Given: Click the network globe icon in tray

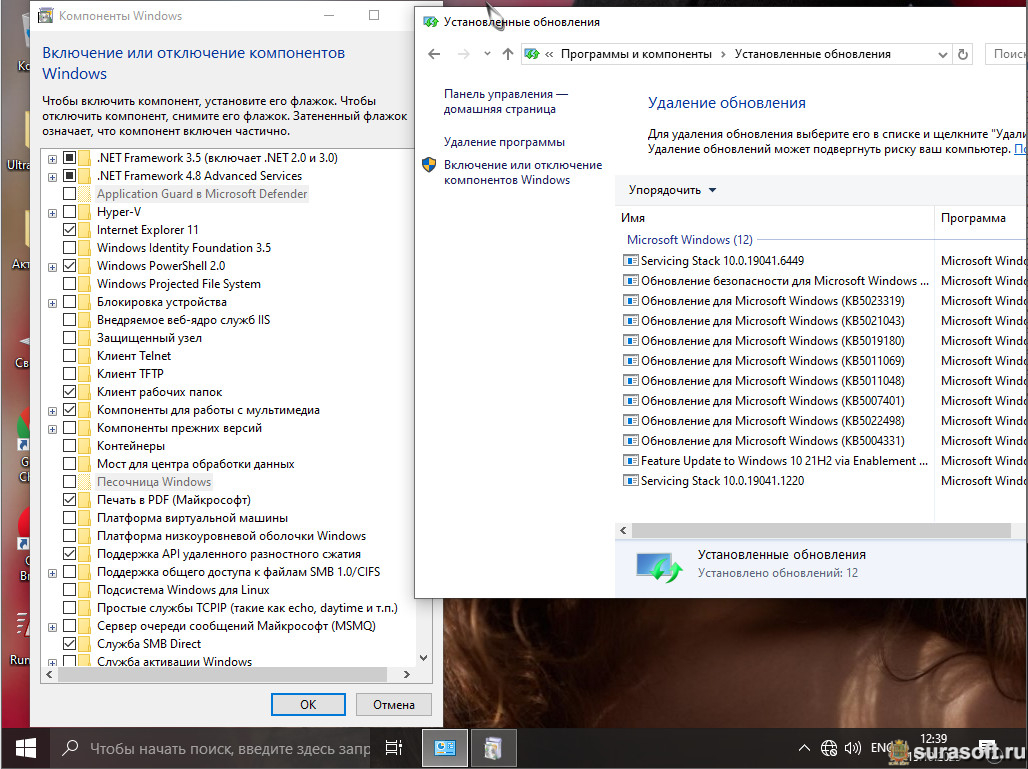Looking at the screenshot, I should pos(828,747).
